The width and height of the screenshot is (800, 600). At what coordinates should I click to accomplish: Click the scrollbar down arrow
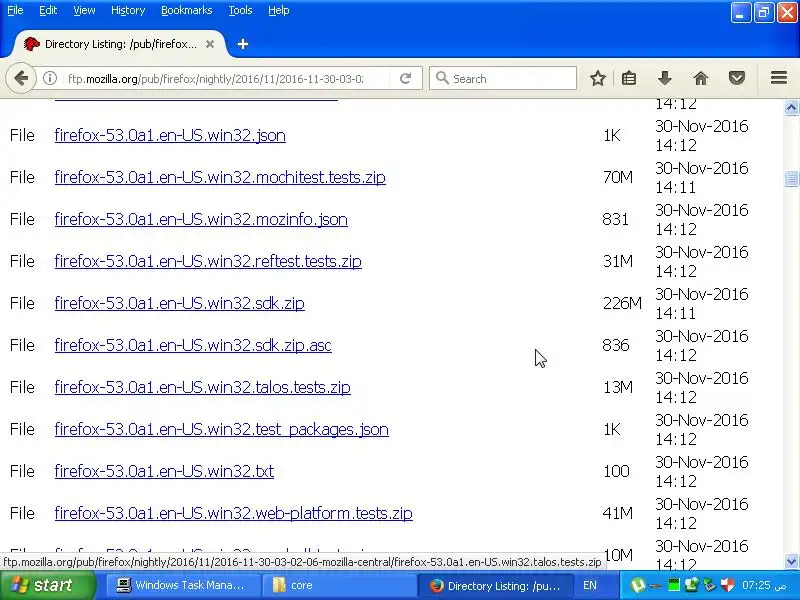pyautogui.click(x=791, y=562)
